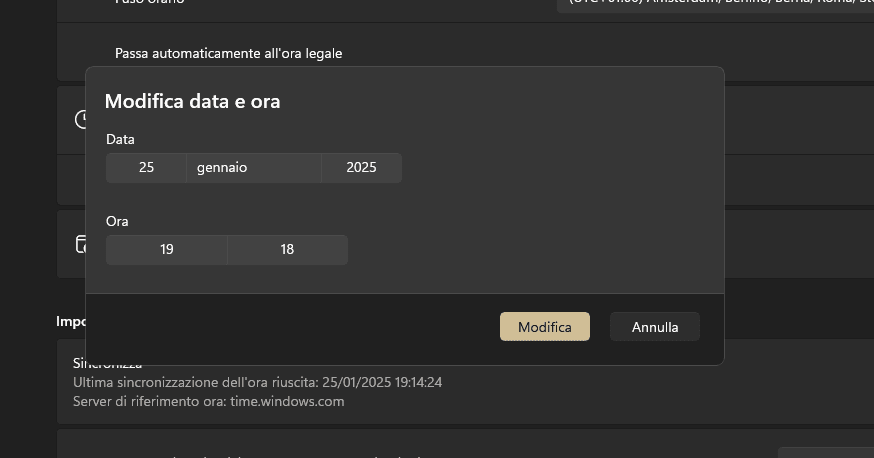The image size is (874, 458).
Task: Dismiss the dialog with Annulla
Action: [x=655, y=327]
